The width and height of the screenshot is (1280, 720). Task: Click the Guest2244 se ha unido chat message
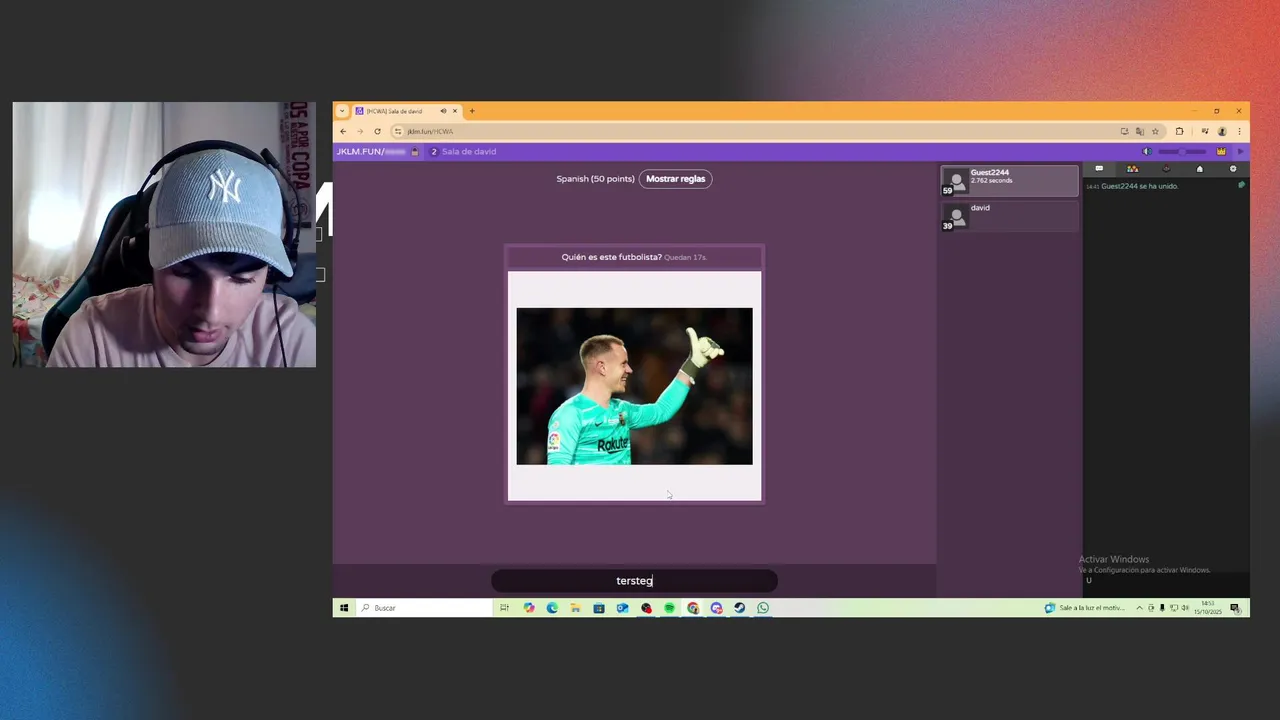click(1139, 186)
